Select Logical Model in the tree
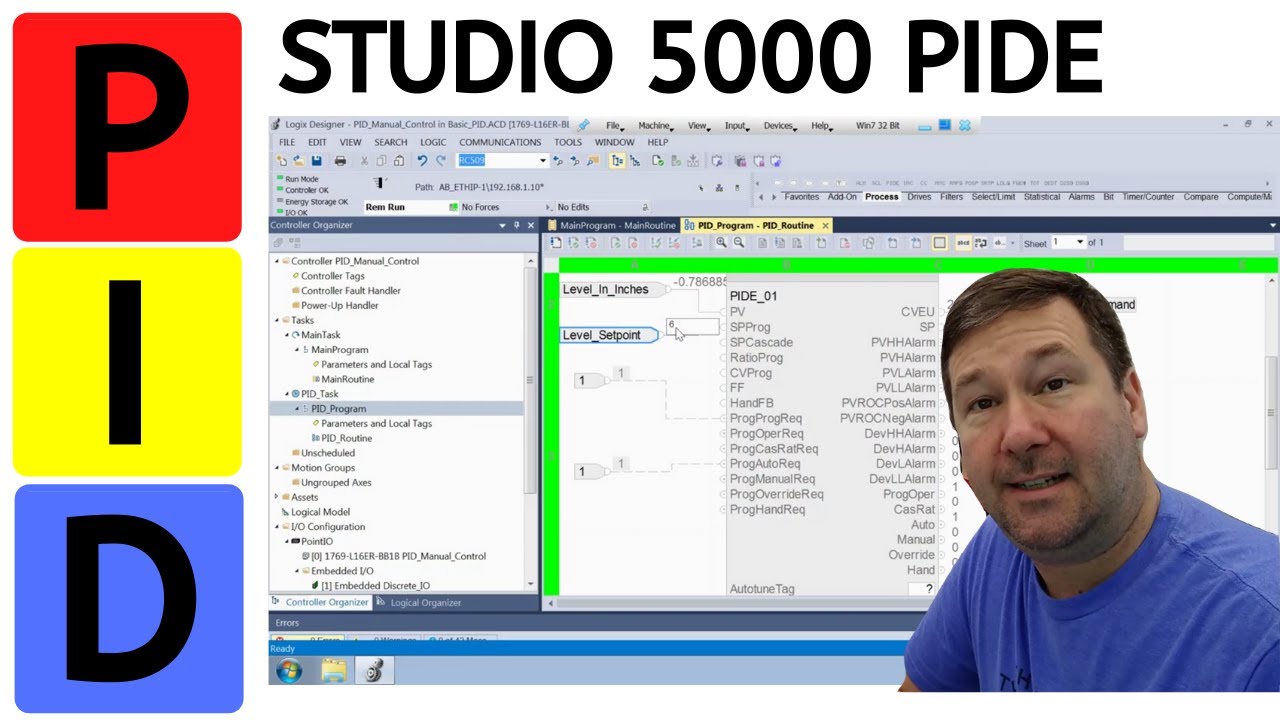Image resolution: width=1280 pixels, height=720 pixels. [x=320, y=512]
